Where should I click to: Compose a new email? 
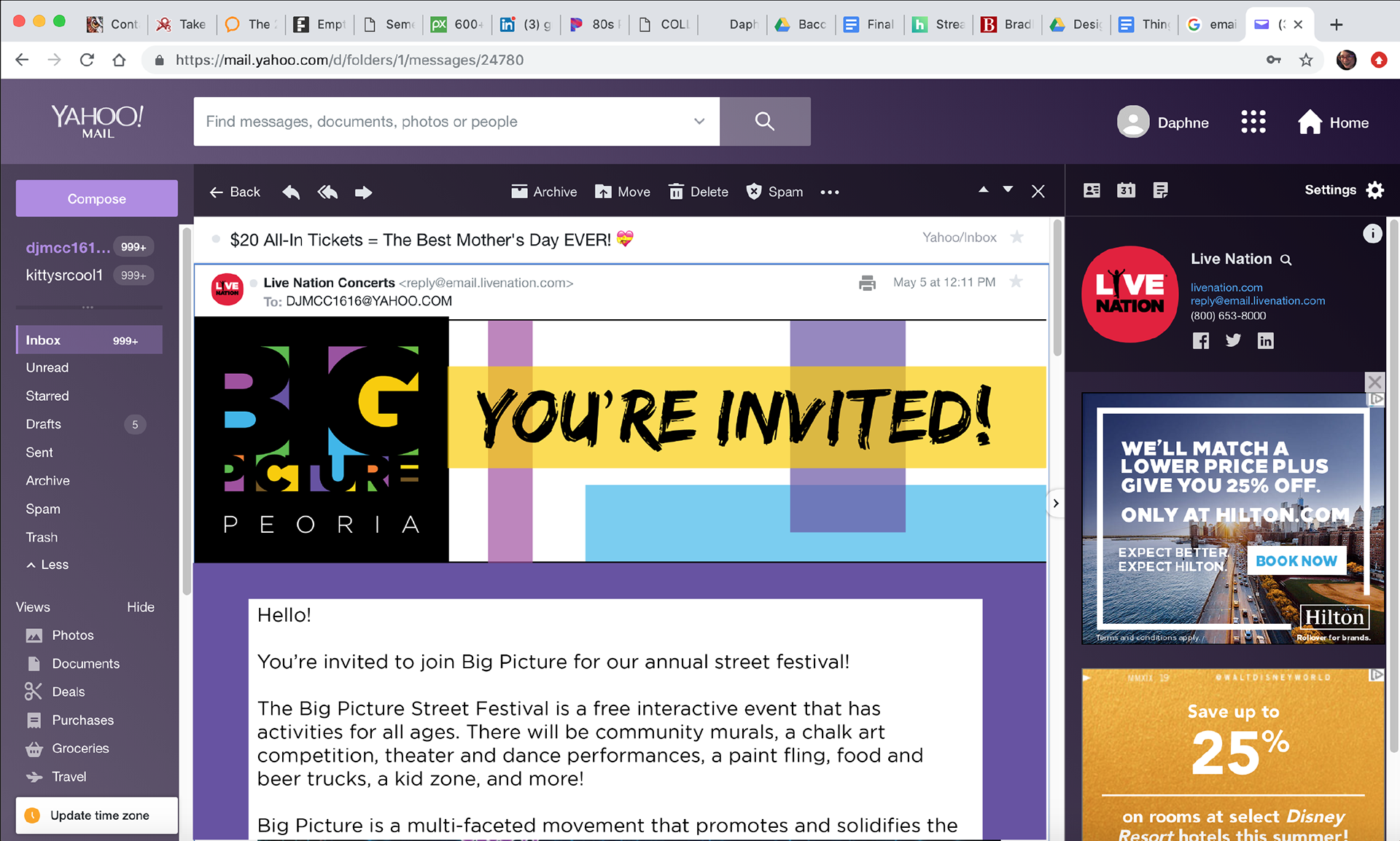[x=97, y=198]
